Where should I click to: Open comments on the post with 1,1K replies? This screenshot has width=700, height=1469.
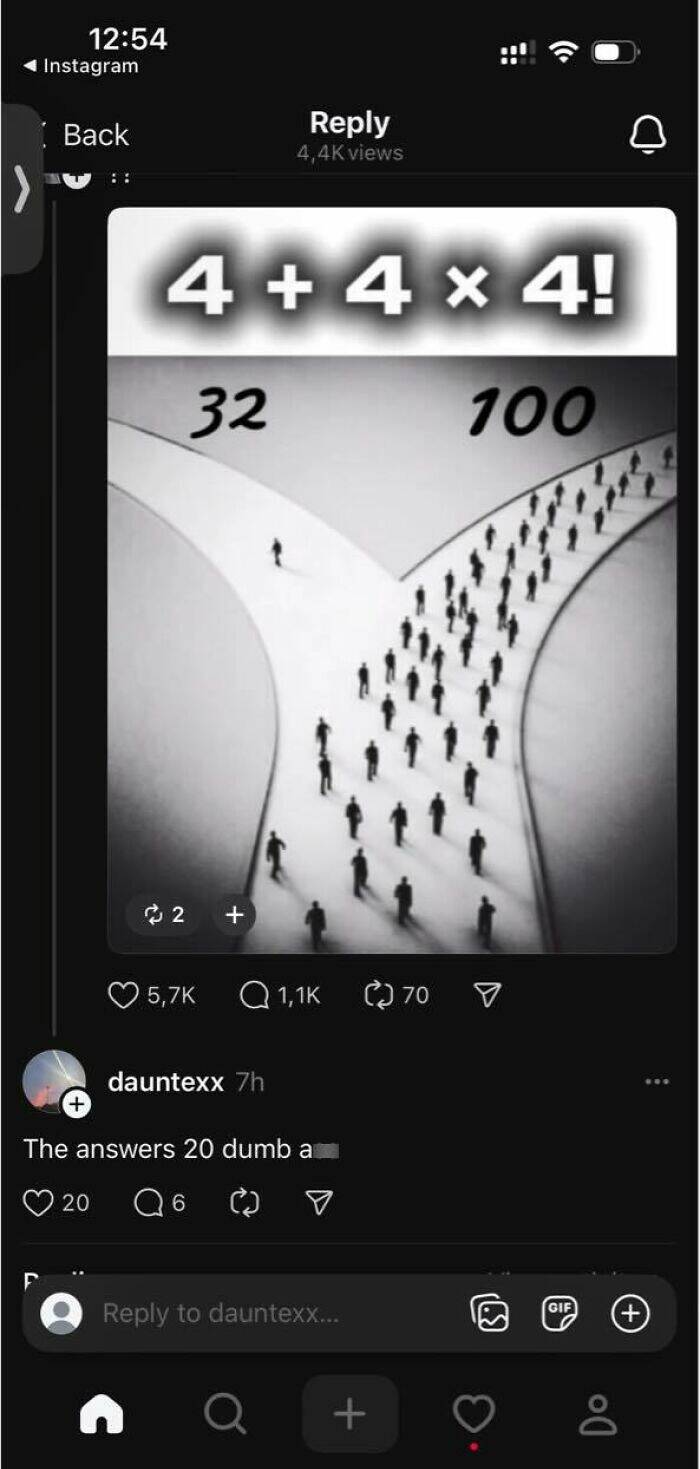254,995
